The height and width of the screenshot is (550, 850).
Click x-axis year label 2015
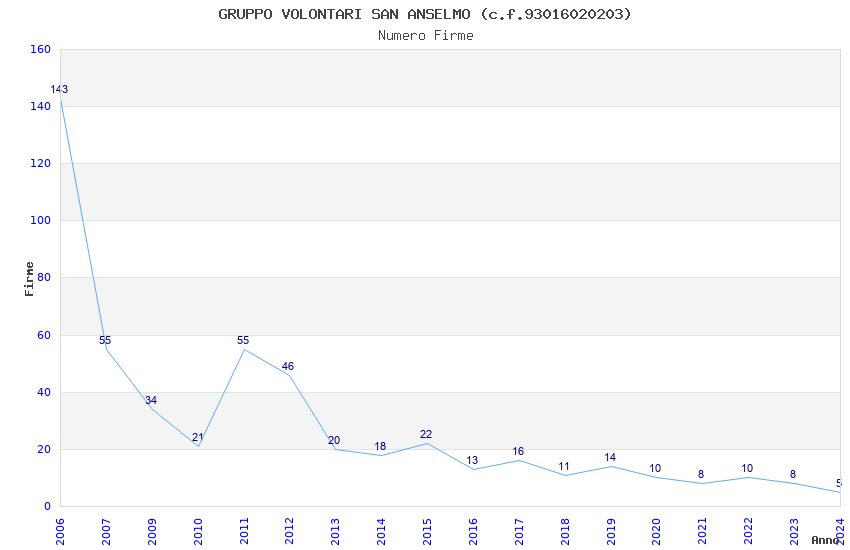click(427, 532)
